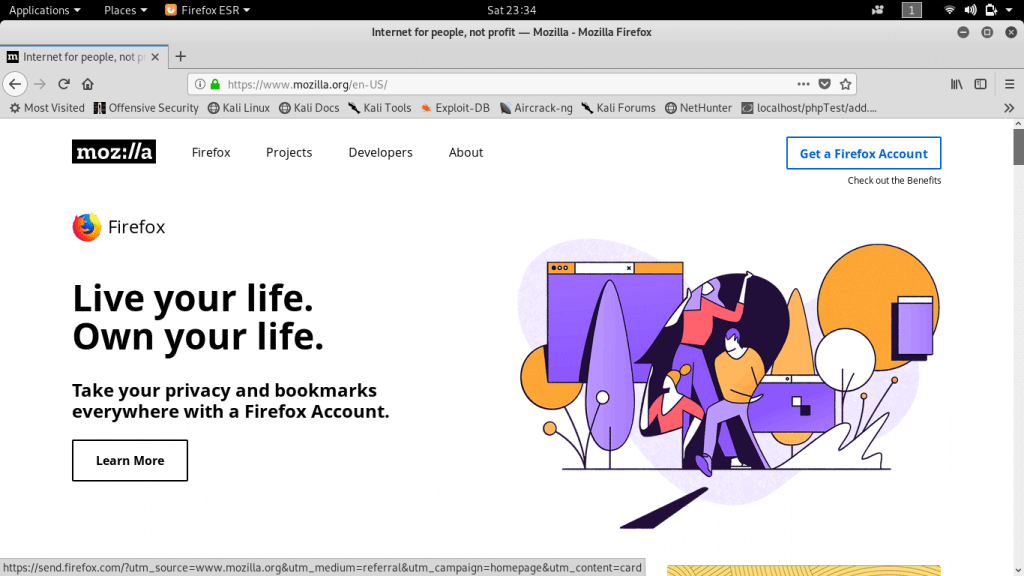Go back with the back arrow button

[15, 84]
